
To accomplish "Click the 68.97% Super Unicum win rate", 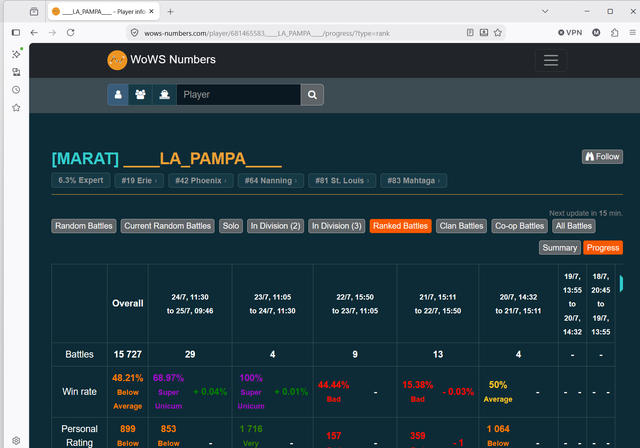I will coord(168,378).
